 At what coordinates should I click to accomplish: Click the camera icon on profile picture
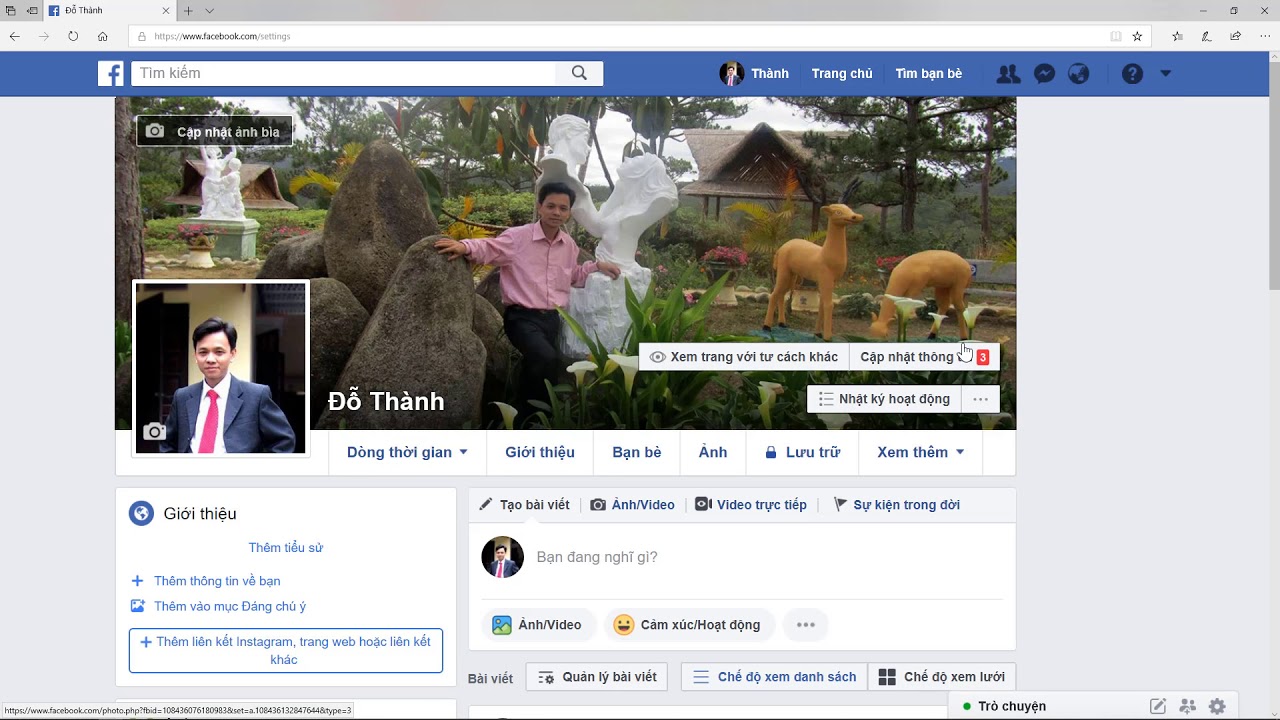154,431
